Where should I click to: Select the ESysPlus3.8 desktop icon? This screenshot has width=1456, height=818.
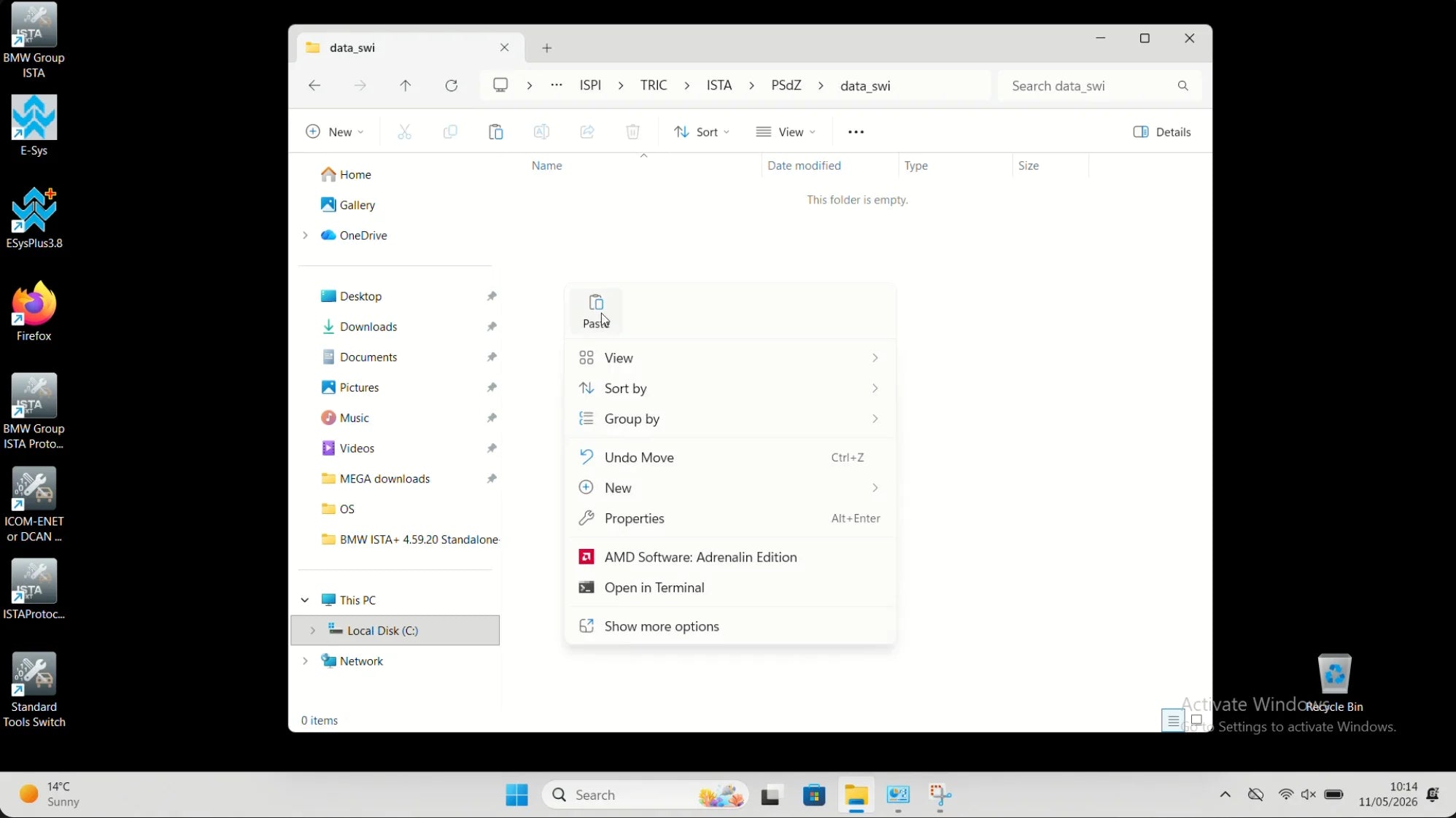(34, 219)
